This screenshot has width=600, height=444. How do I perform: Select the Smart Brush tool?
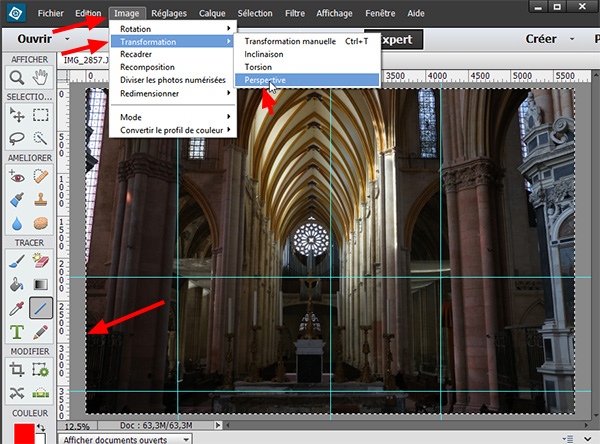[x=17, y=199]
